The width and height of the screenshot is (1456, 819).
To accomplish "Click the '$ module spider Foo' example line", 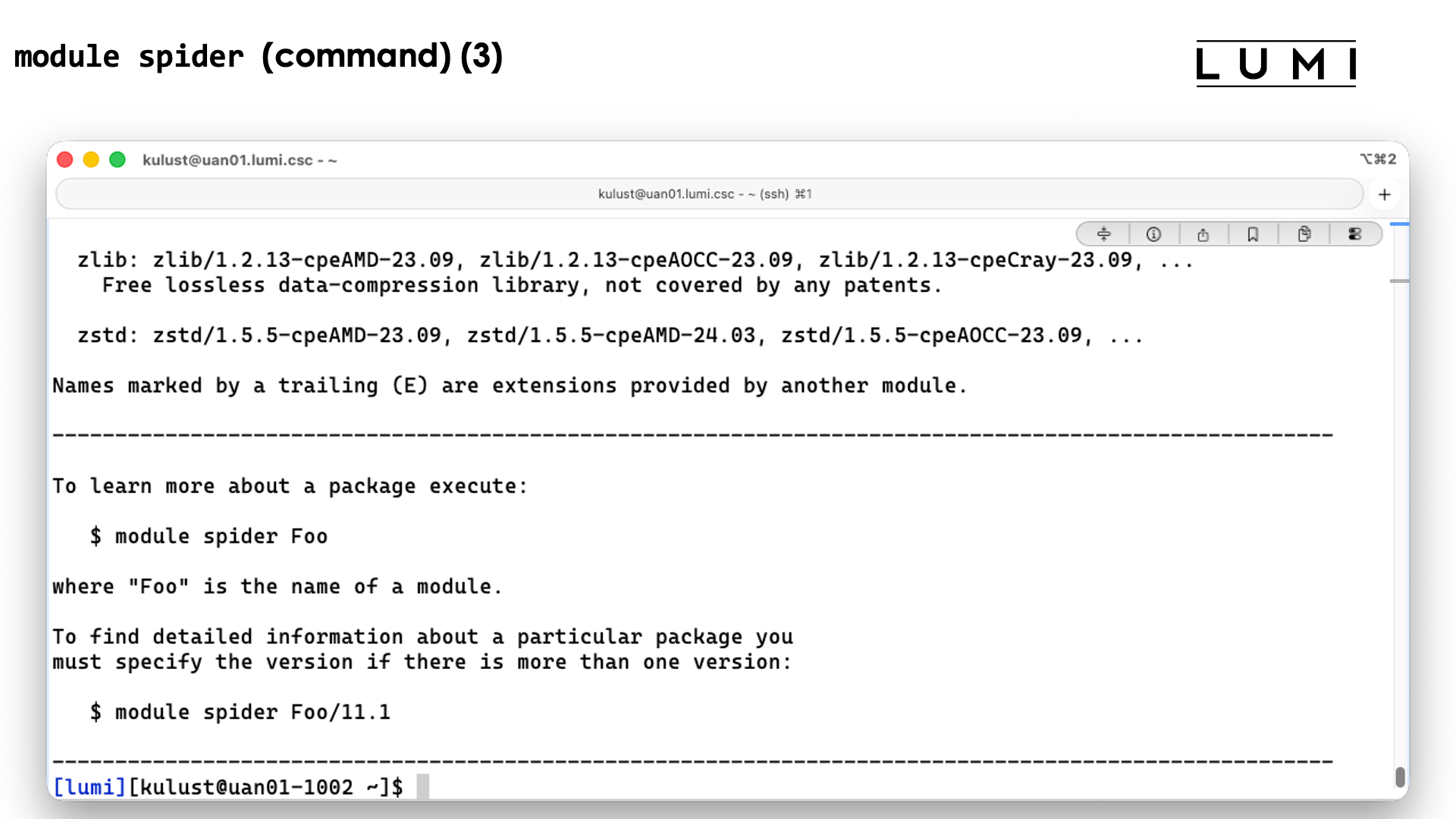I will pyautogui.click(x=209, y=536).
